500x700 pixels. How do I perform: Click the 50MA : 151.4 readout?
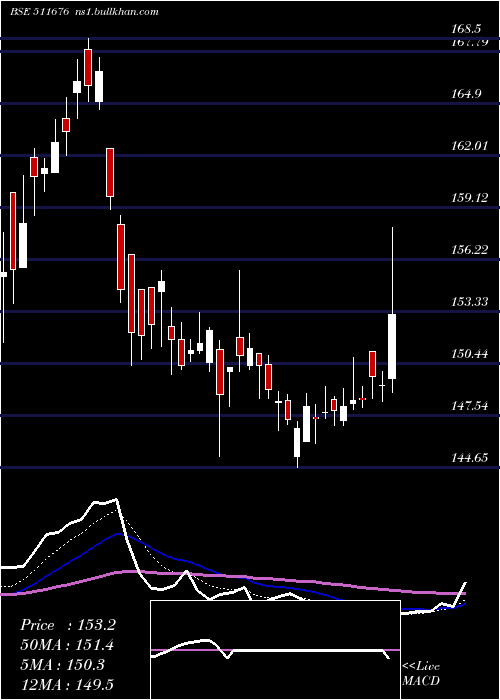click(67, 645)
